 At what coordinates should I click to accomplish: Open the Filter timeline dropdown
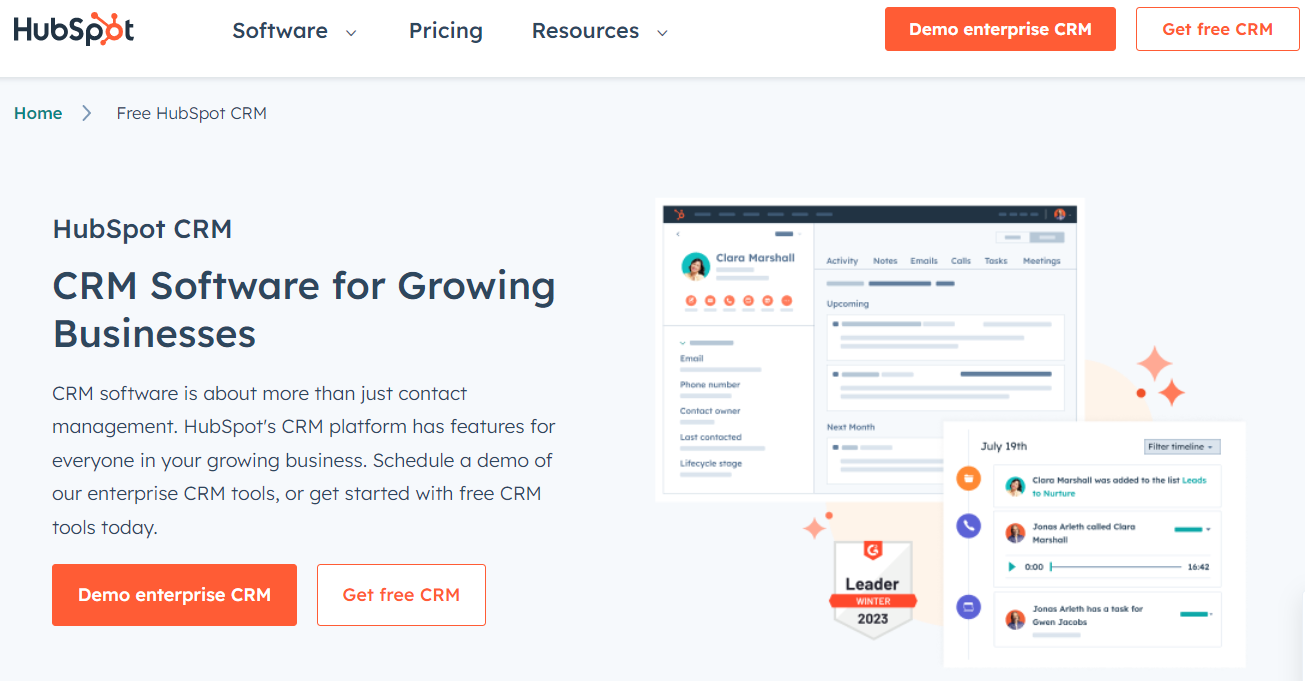(1183, 446)
